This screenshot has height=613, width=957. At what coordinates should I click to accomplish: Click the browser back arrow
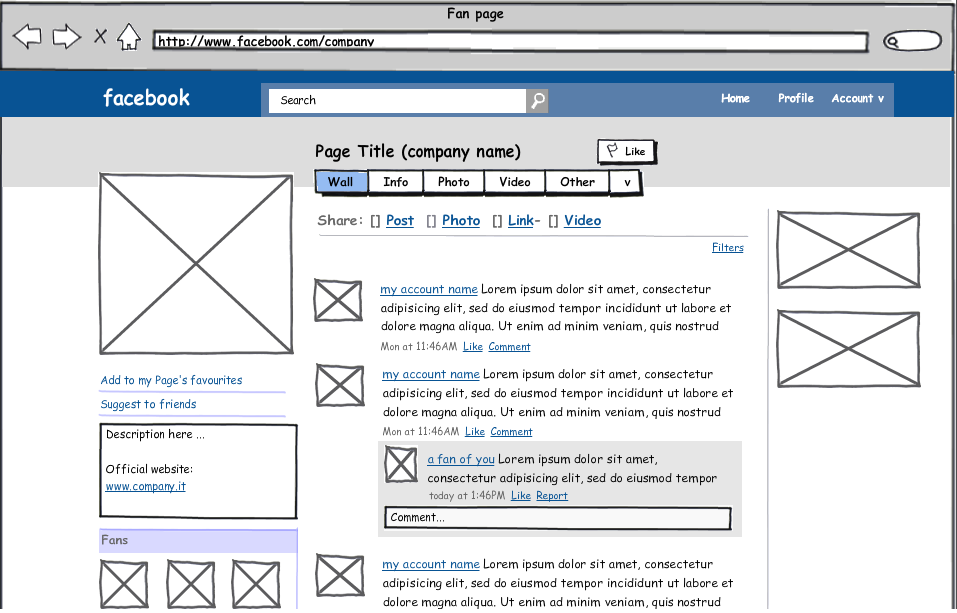coord(27,37)
